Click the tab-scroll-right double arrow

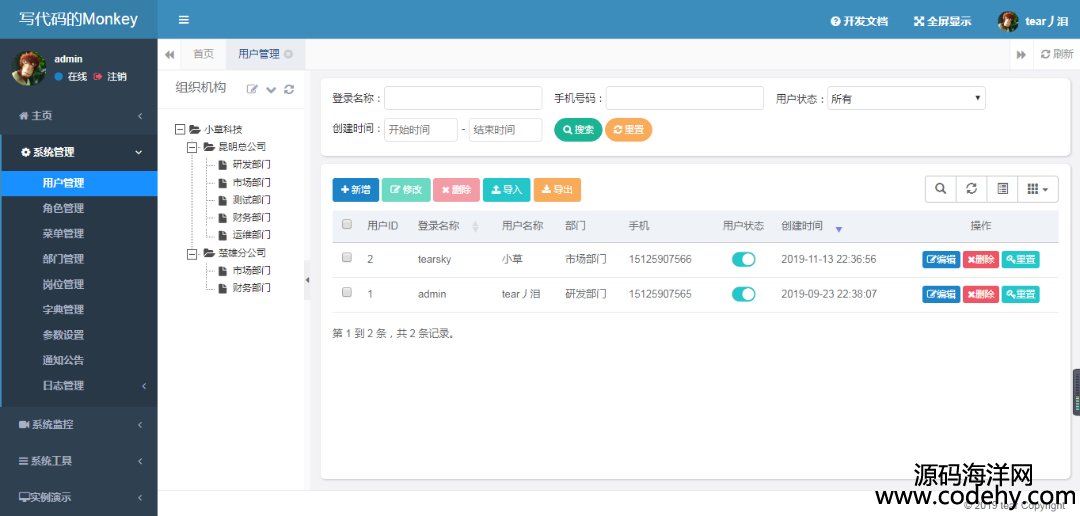click(1021, 54)
